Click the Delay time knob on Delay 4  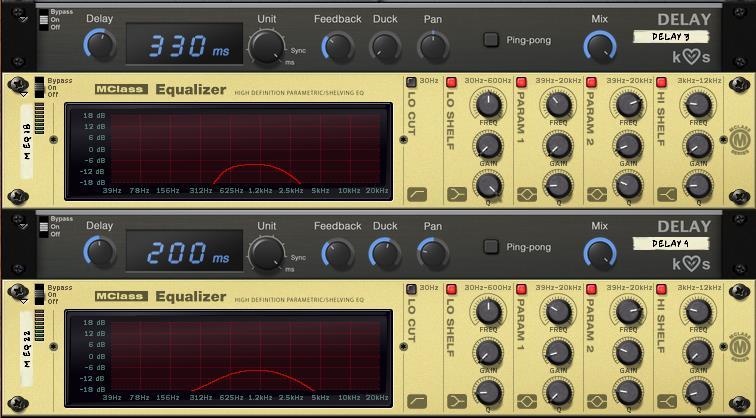pos(100,251)
